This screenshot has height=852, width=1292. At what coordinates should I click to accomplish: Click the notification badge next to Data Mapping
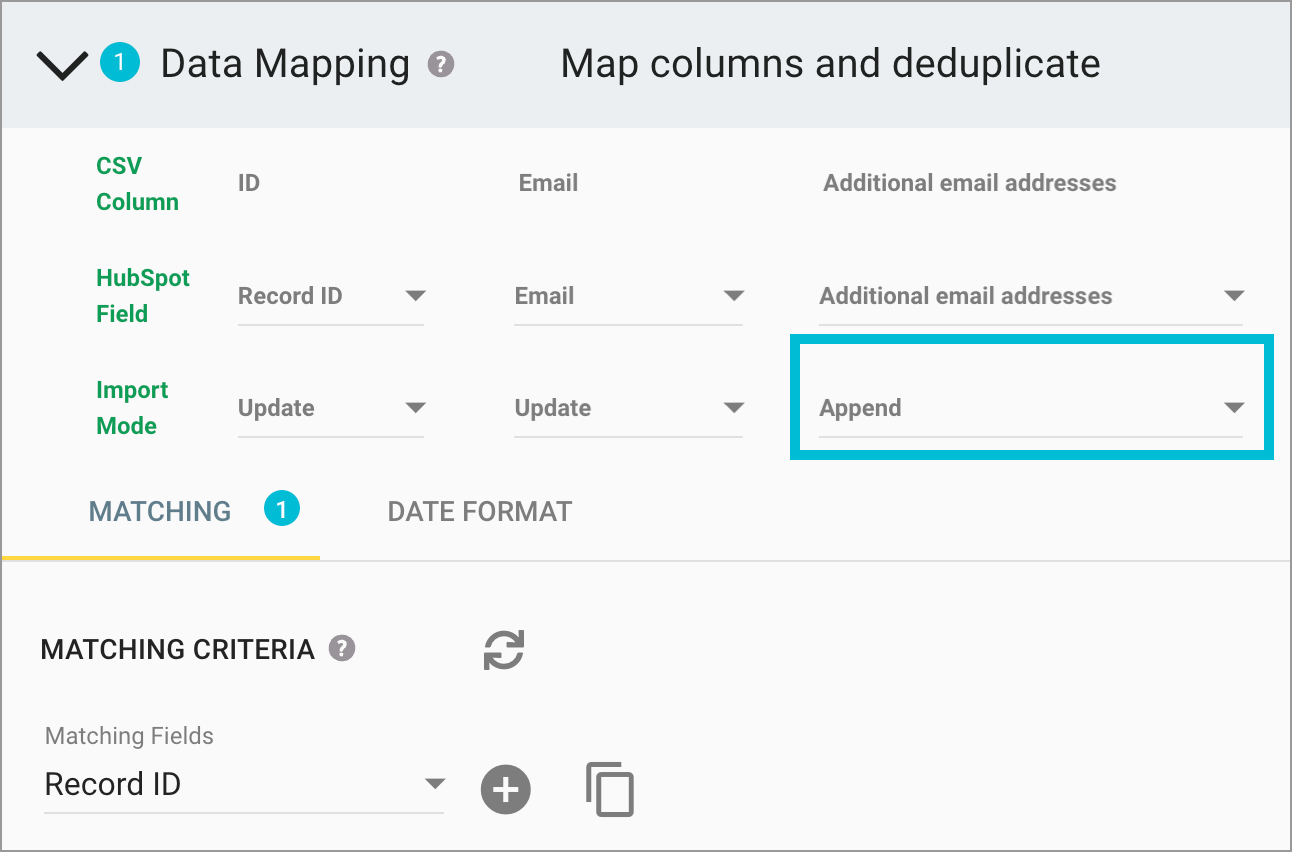119,64
